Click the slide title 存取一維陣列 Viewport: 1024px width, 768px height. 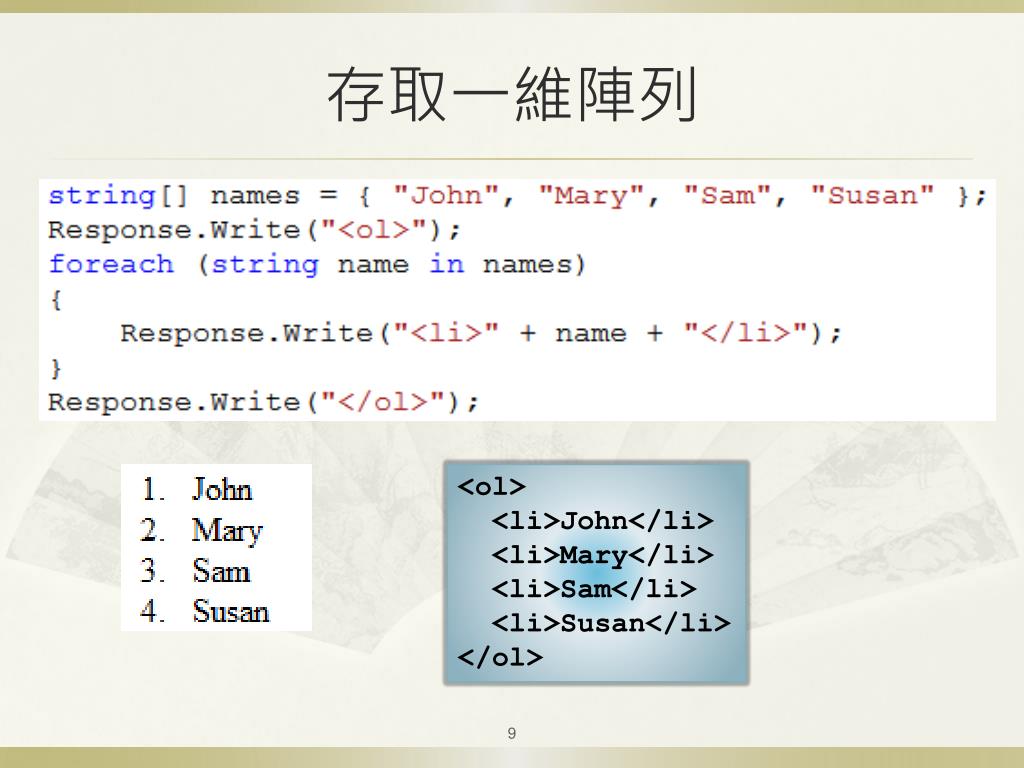(x=512, y=95)
